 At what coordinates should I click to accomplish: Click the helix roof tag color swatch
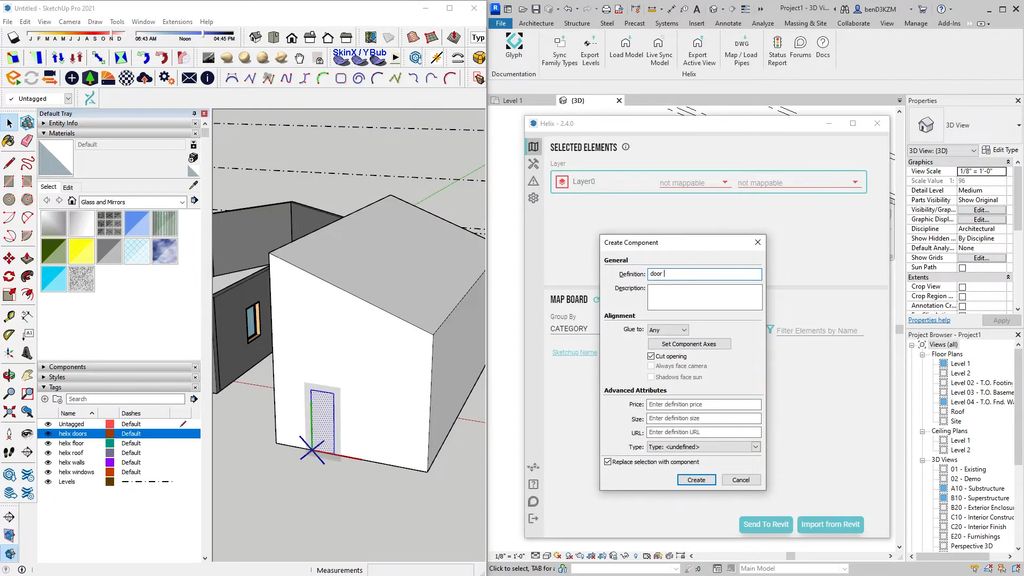110,453
